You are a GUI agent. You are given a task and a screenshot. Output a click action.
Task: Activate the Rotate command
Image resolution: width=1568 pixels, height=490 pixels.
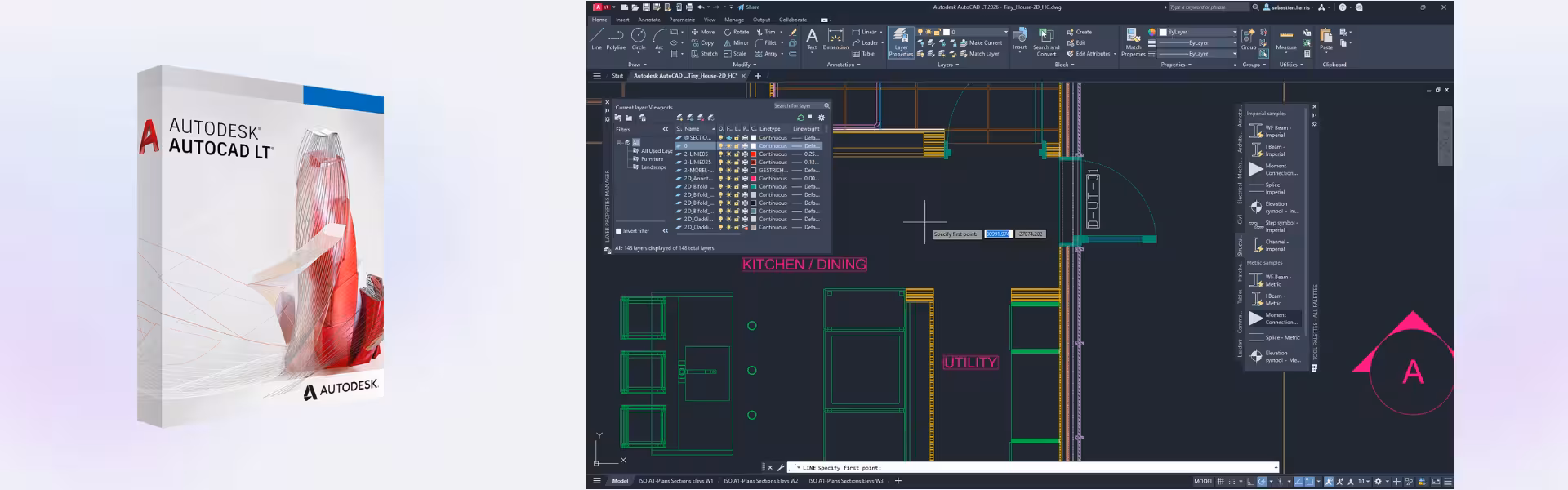pos(736,32)
